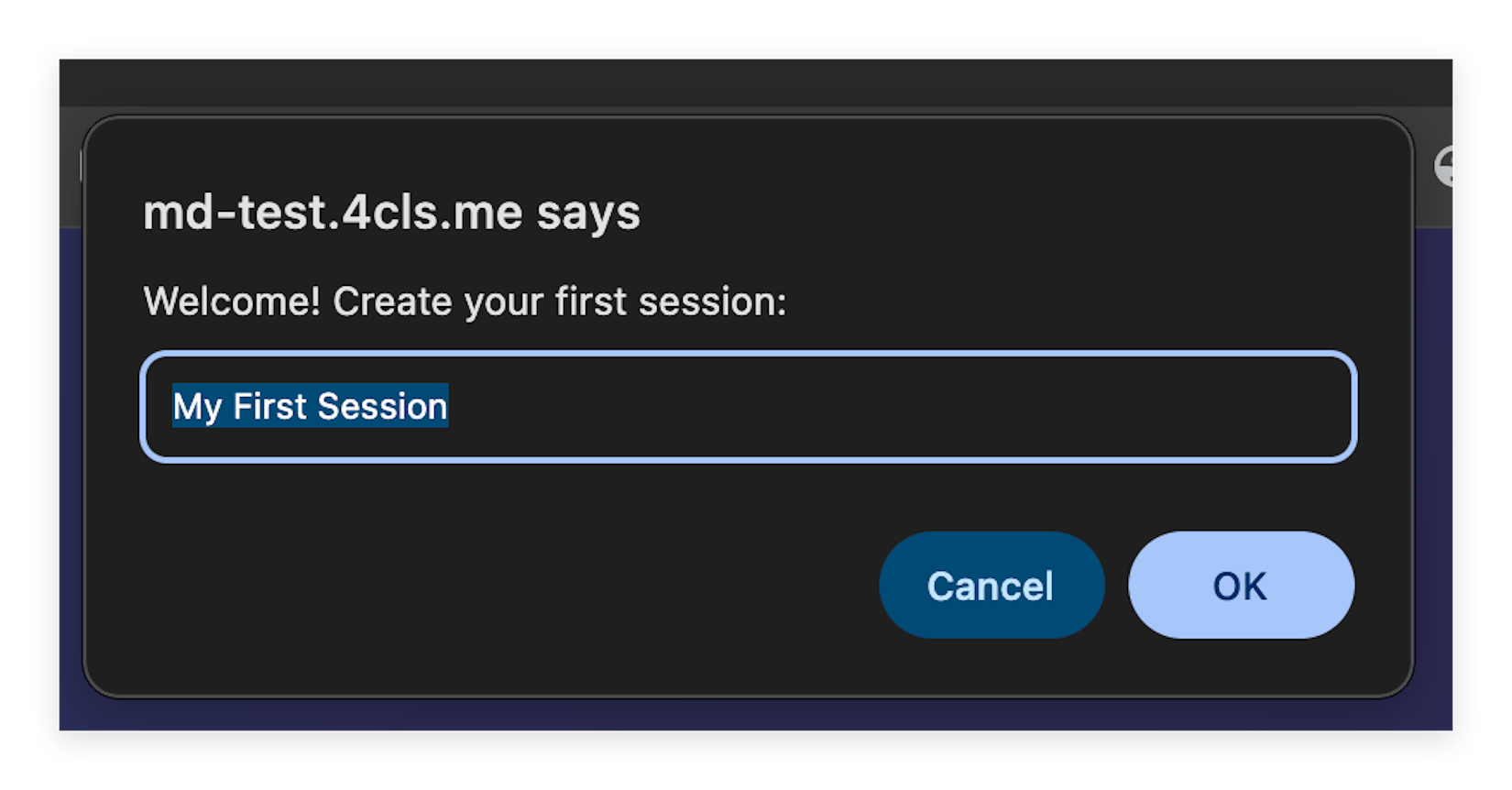Image resolution: width=1512 pixels, height=790 pixels.
Task: Click the "md-test.4cls.me says" dialog title
Action: 391,213
